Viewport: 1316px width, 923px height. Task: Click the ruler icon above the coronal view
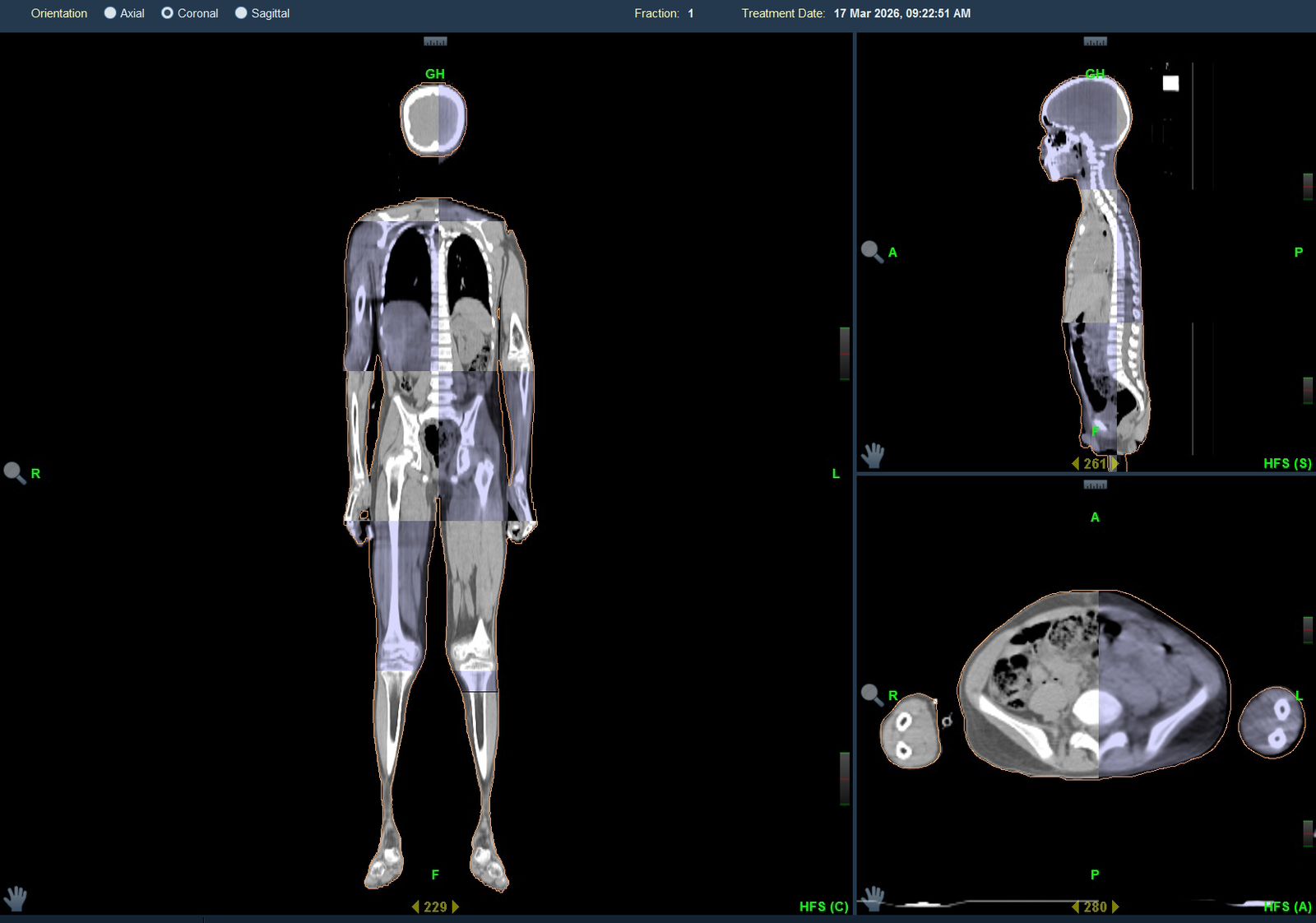tap(435, 41)
